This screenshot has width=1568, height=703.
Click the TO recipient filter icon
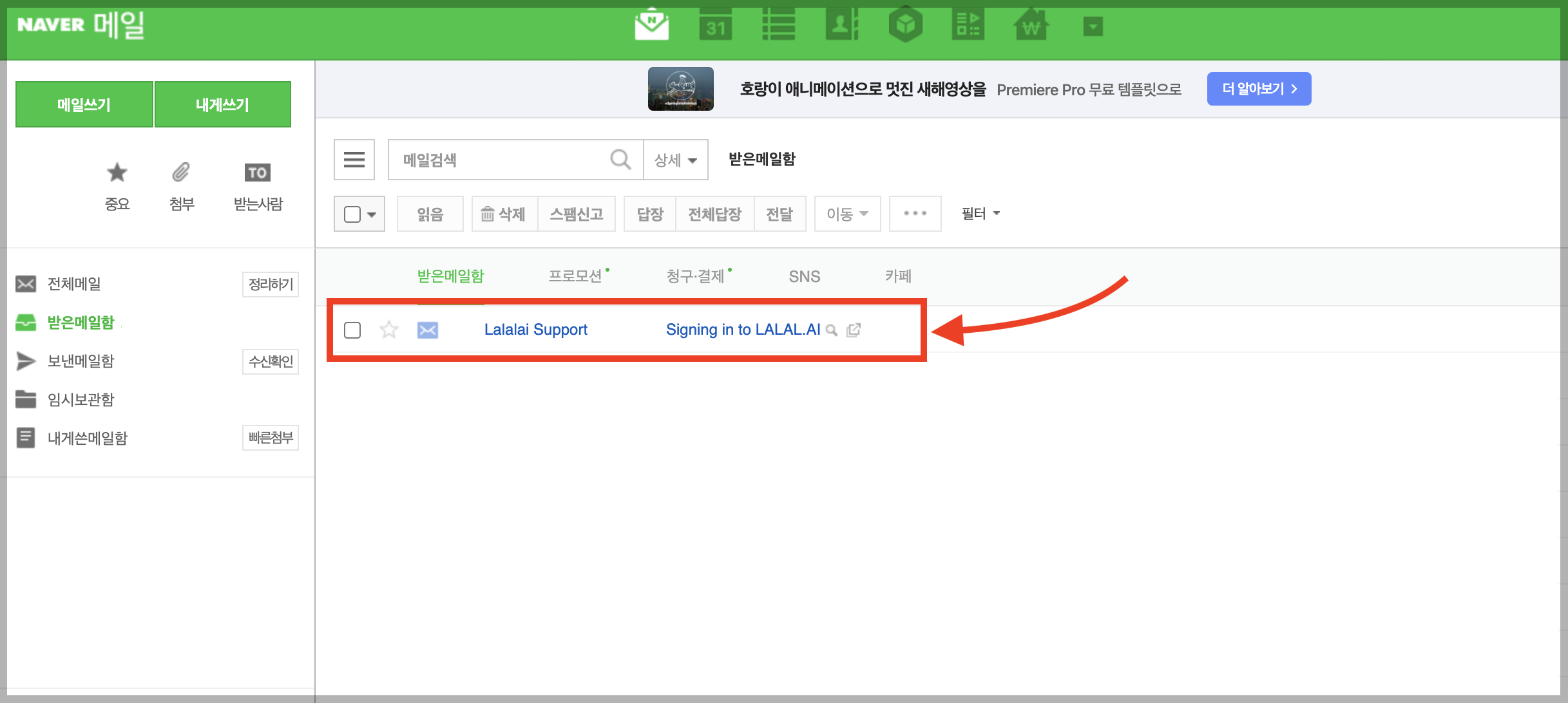(x=257, y=173)
